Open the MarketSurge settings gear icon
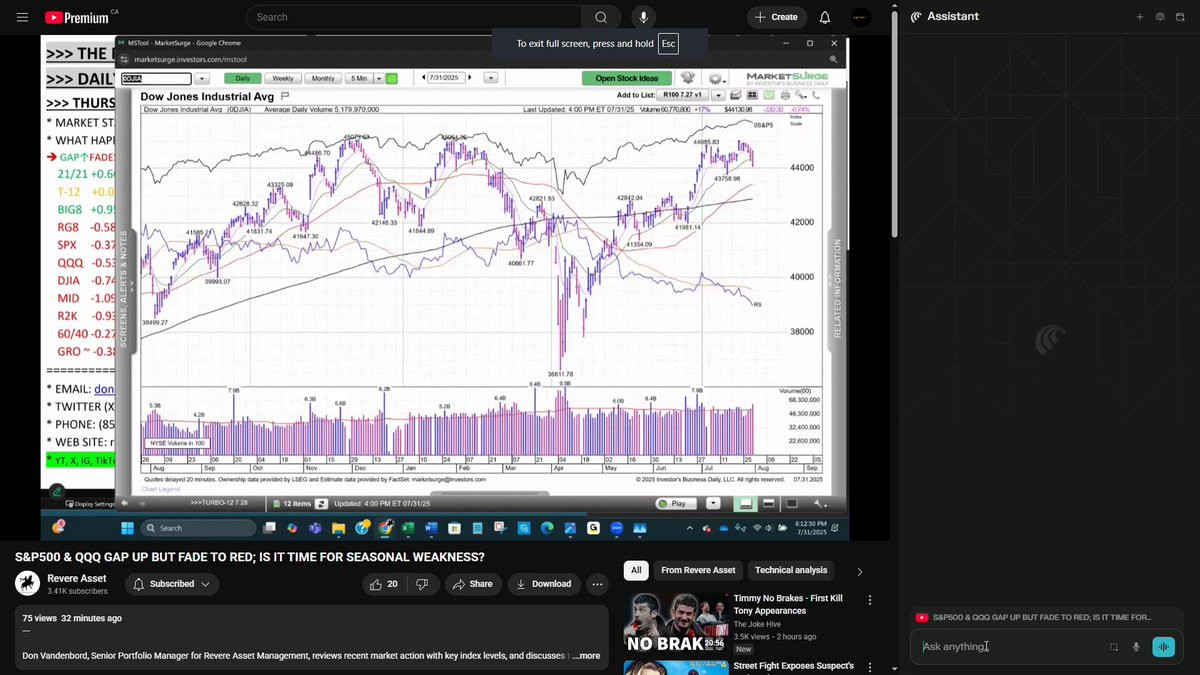Image resolution: width=1200 pixels, height=675 pixels. (x=716, y=78)
